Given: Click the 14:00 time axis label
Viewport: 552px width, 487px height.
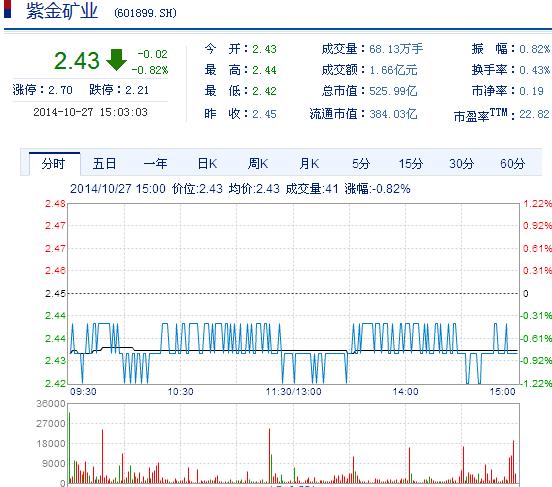Looking at the screenshot, I should coord(405,392).
